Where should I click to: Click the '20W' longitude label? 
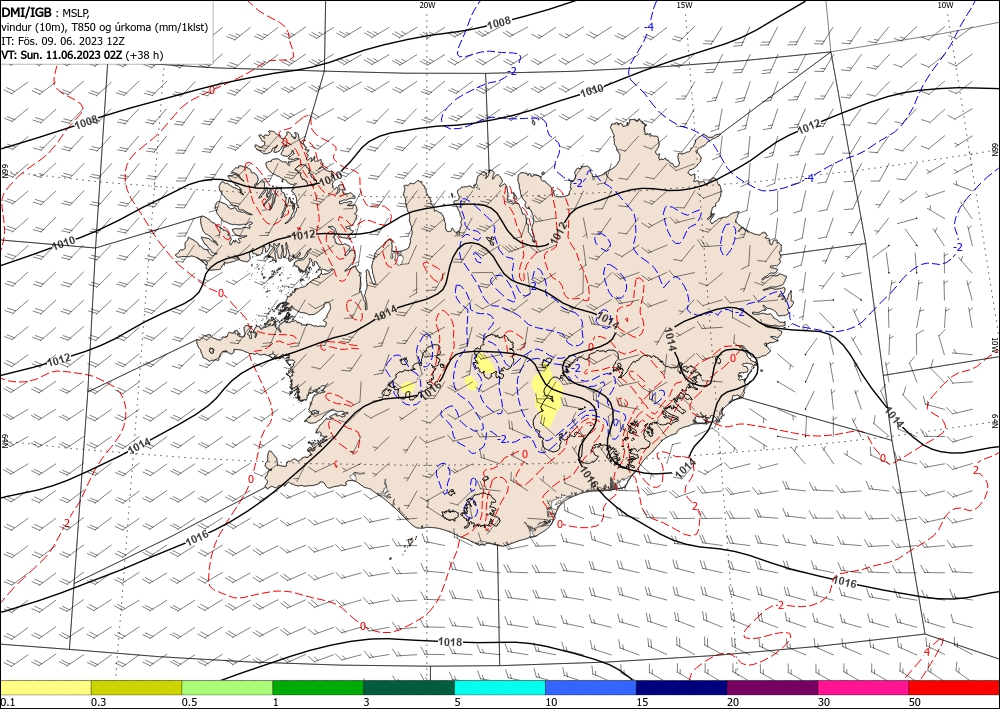pyautogui.click(x=427, y=5)
